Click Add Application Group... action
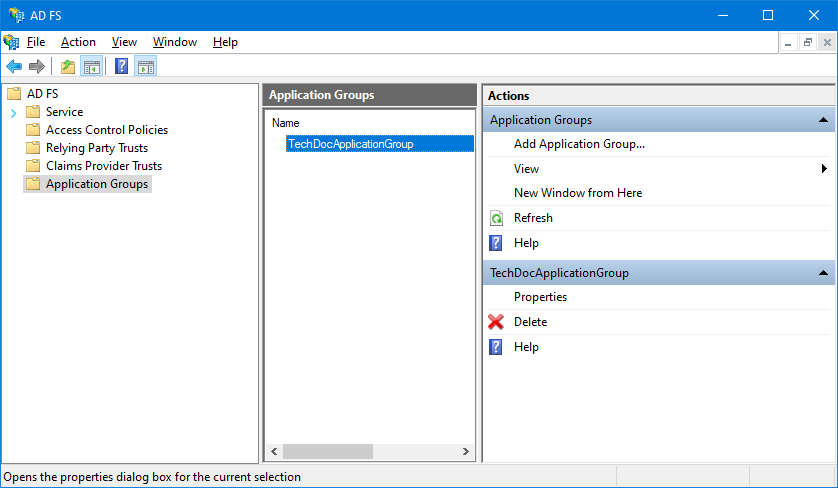The width and height of the screenshot is (838, 488). click(579, 144)
